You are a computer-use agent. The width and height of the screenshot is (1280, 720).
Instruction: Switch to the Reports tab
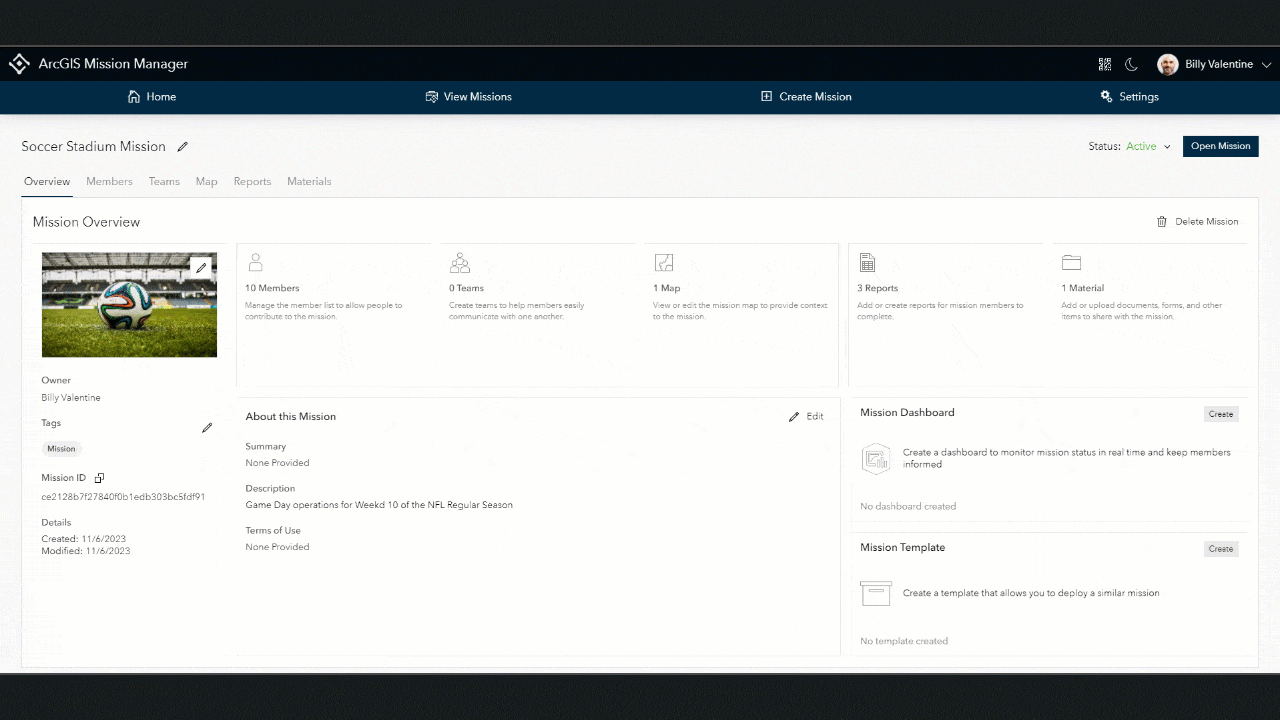coord(252,182)
